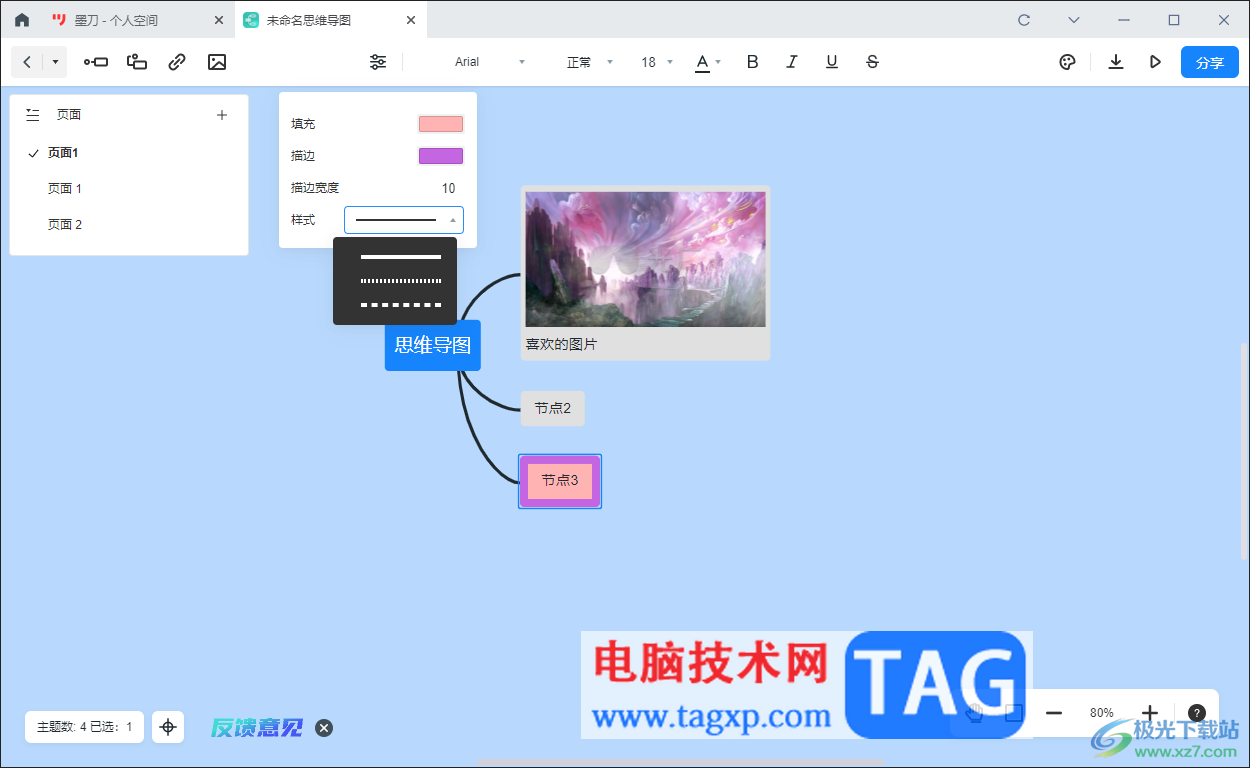
Task: Click the 80% zoom level
Action: [x=1102, y=713]
